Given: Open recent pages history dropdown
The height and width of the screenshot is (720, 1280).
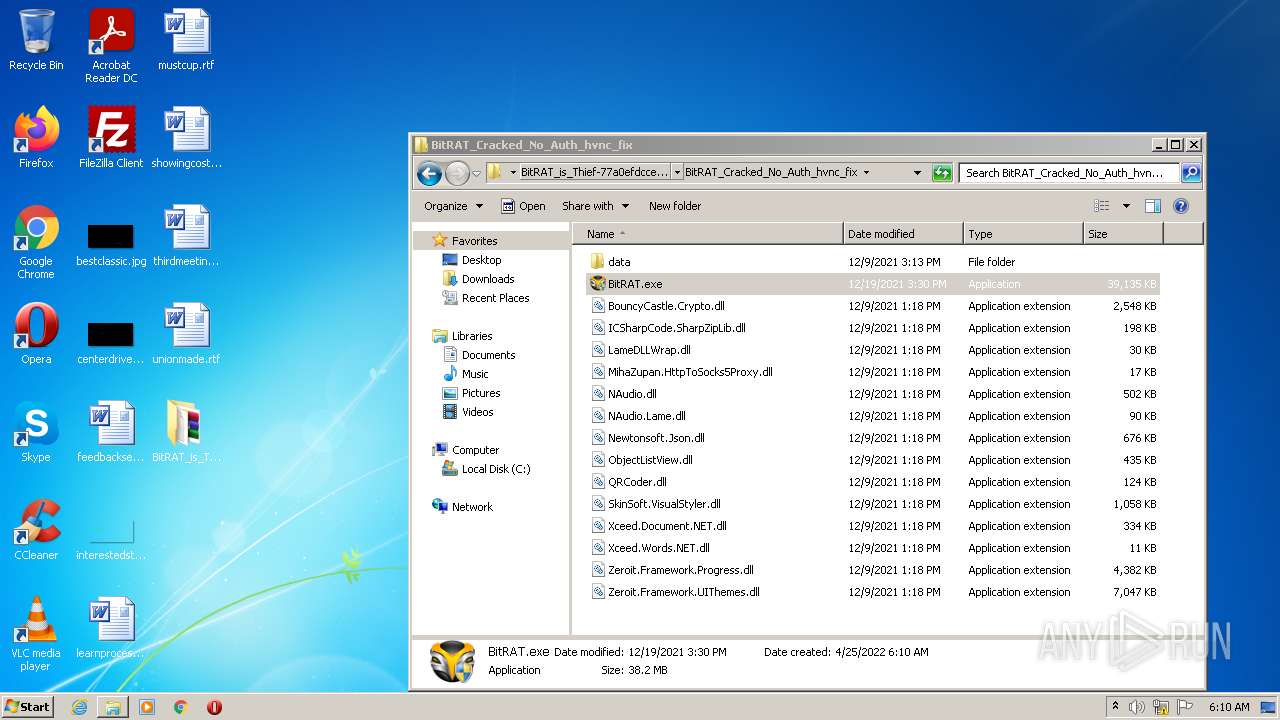Looking at the screenshot, I should tap(476, 173).
